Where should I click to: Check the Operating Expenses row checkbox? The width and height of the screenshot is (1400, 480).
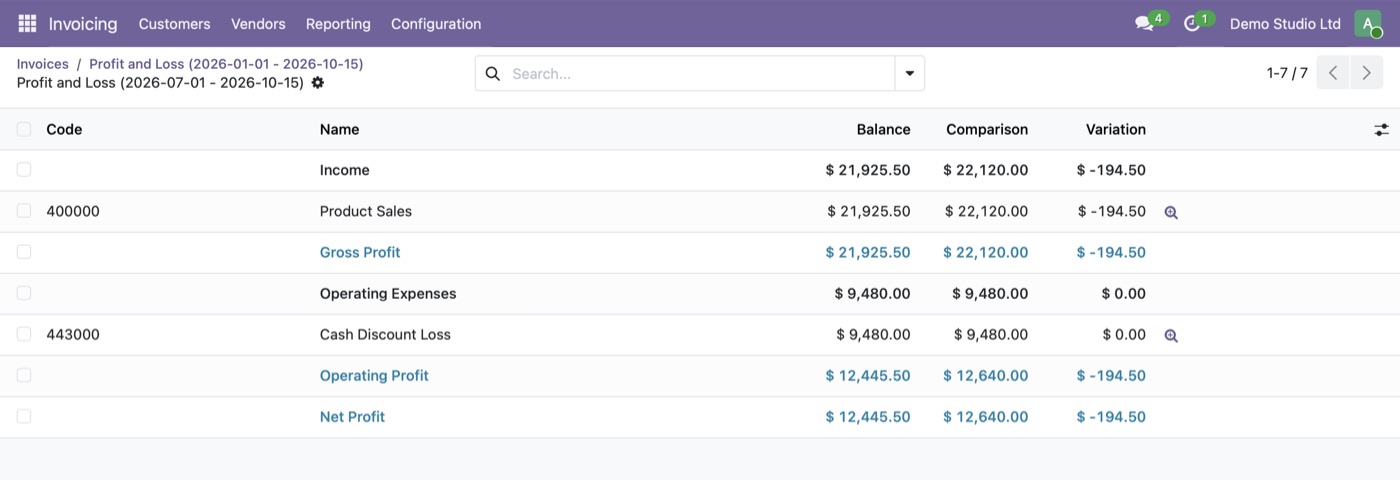(x=24, y=293)
